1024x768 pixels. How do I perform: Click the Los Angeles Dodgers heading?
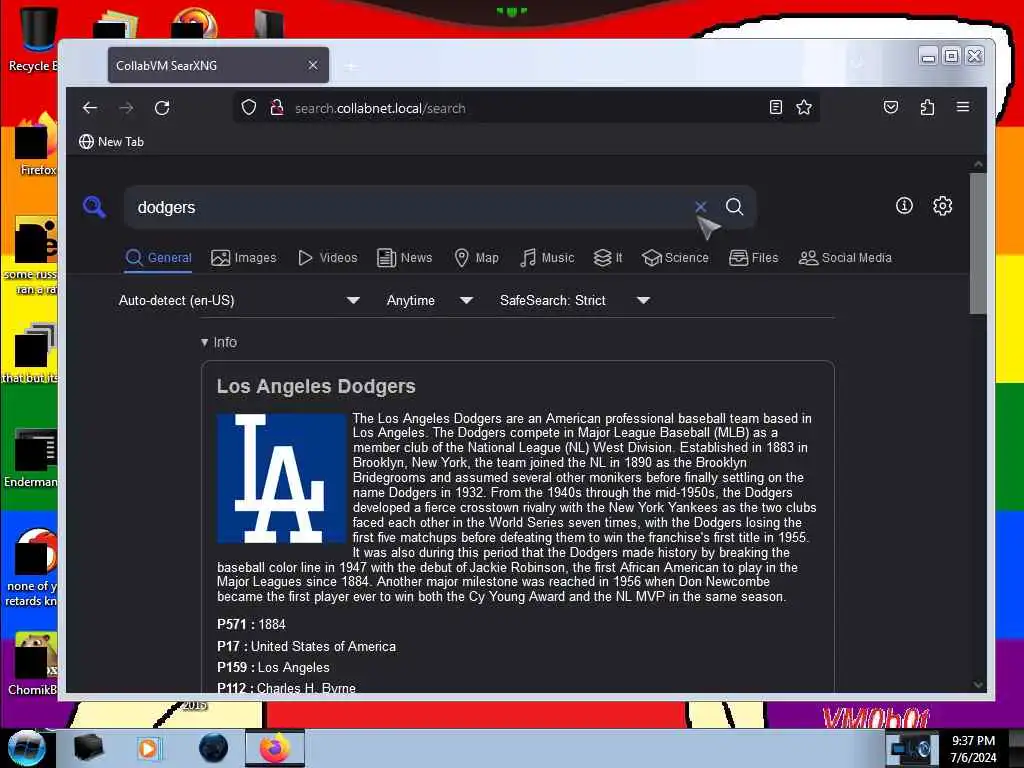316,386
